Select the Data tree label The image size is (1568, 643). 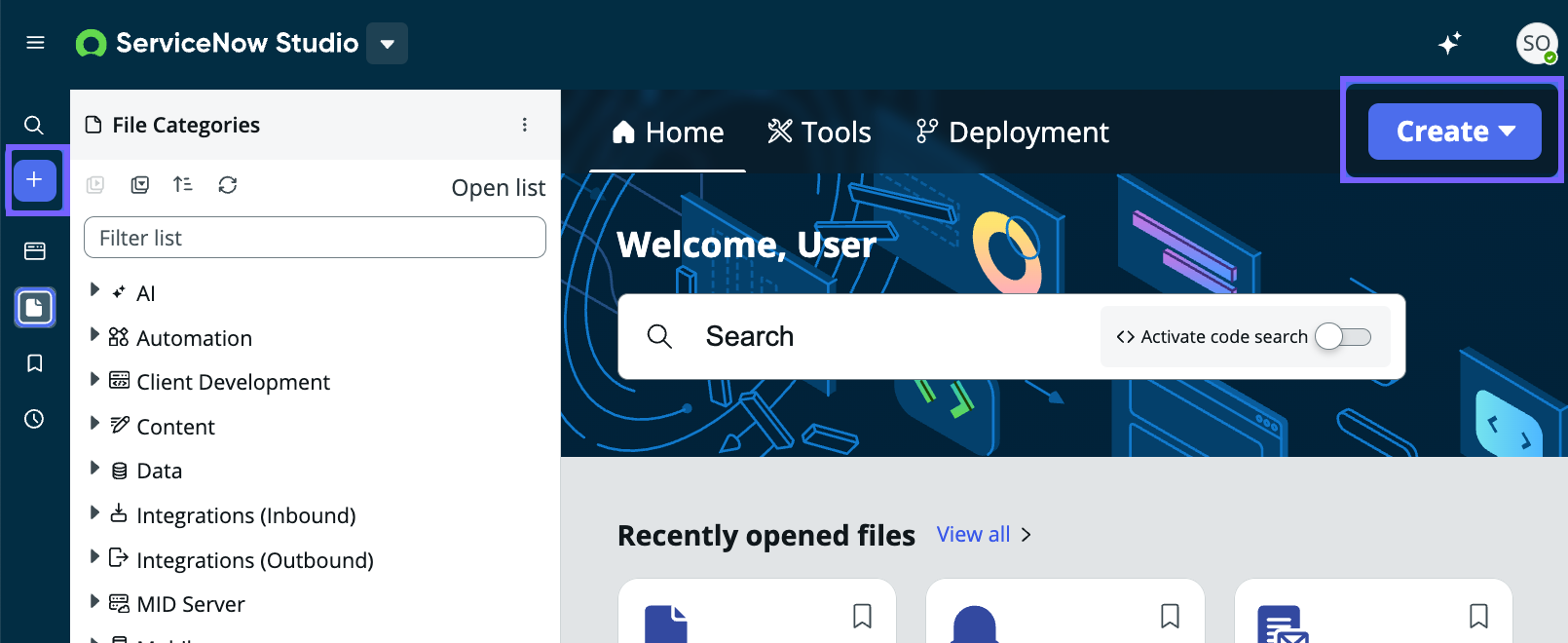click(159, 471)
